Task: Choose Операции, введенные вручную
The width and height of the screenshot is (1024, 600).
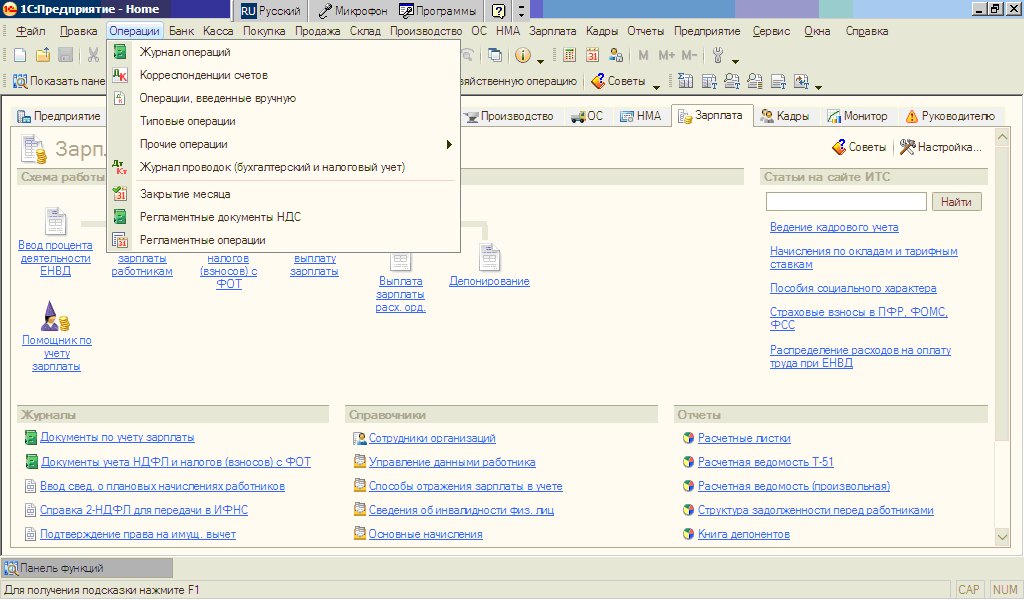Action: tap(283, 98)
